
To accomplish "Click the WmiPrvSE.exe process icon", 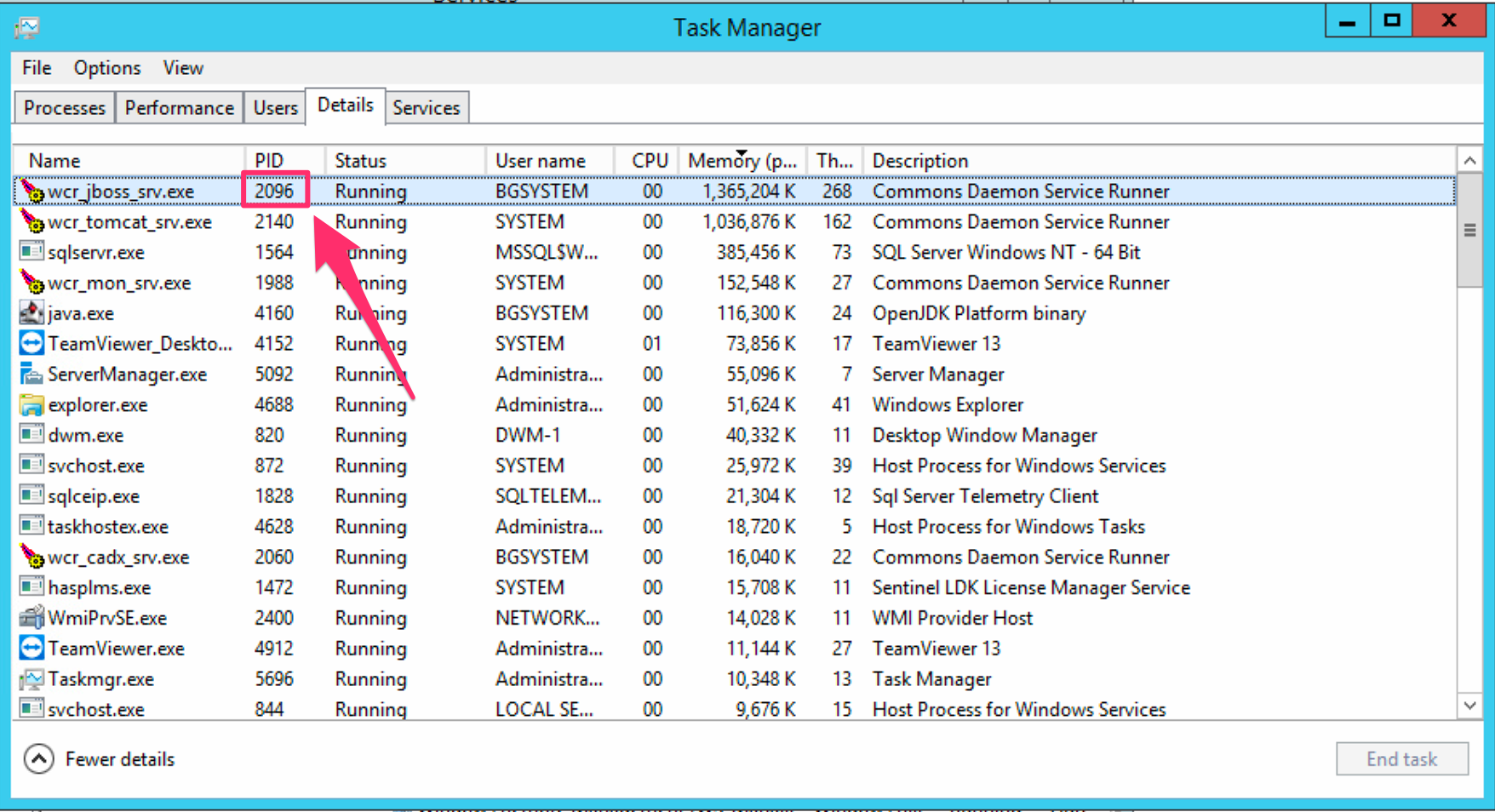I will 31,617.
